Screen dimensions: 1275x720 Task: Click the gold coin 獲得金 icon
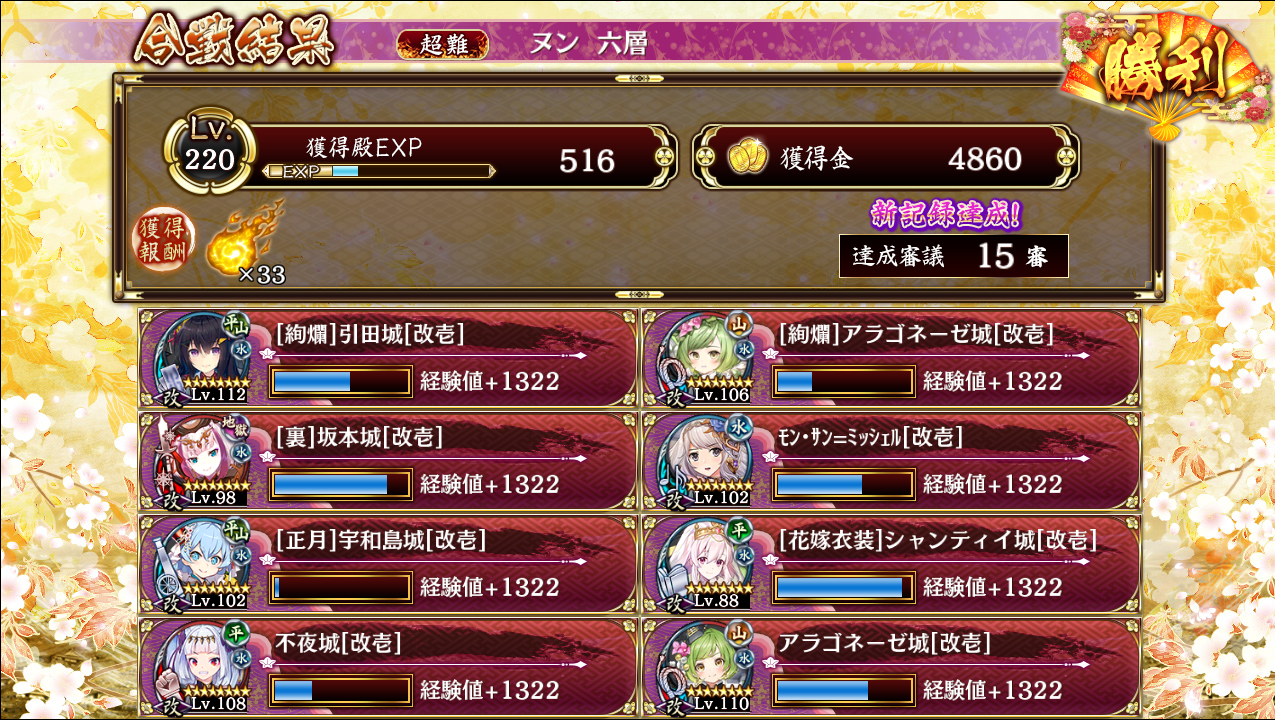click(746, 157)
